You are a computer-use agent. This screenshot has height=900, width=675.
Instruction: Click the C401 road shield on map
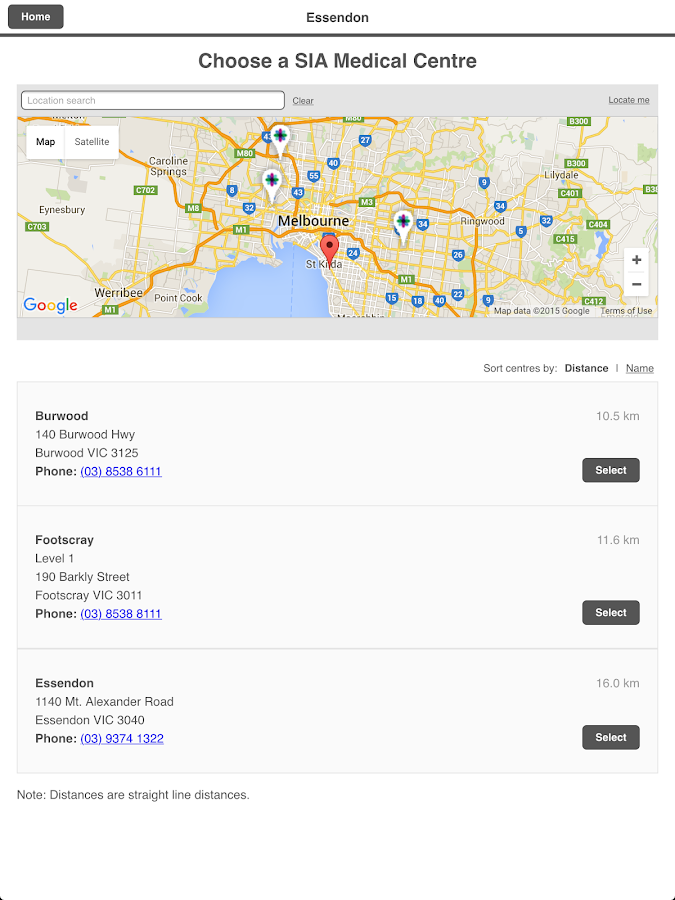coord(569,193)
